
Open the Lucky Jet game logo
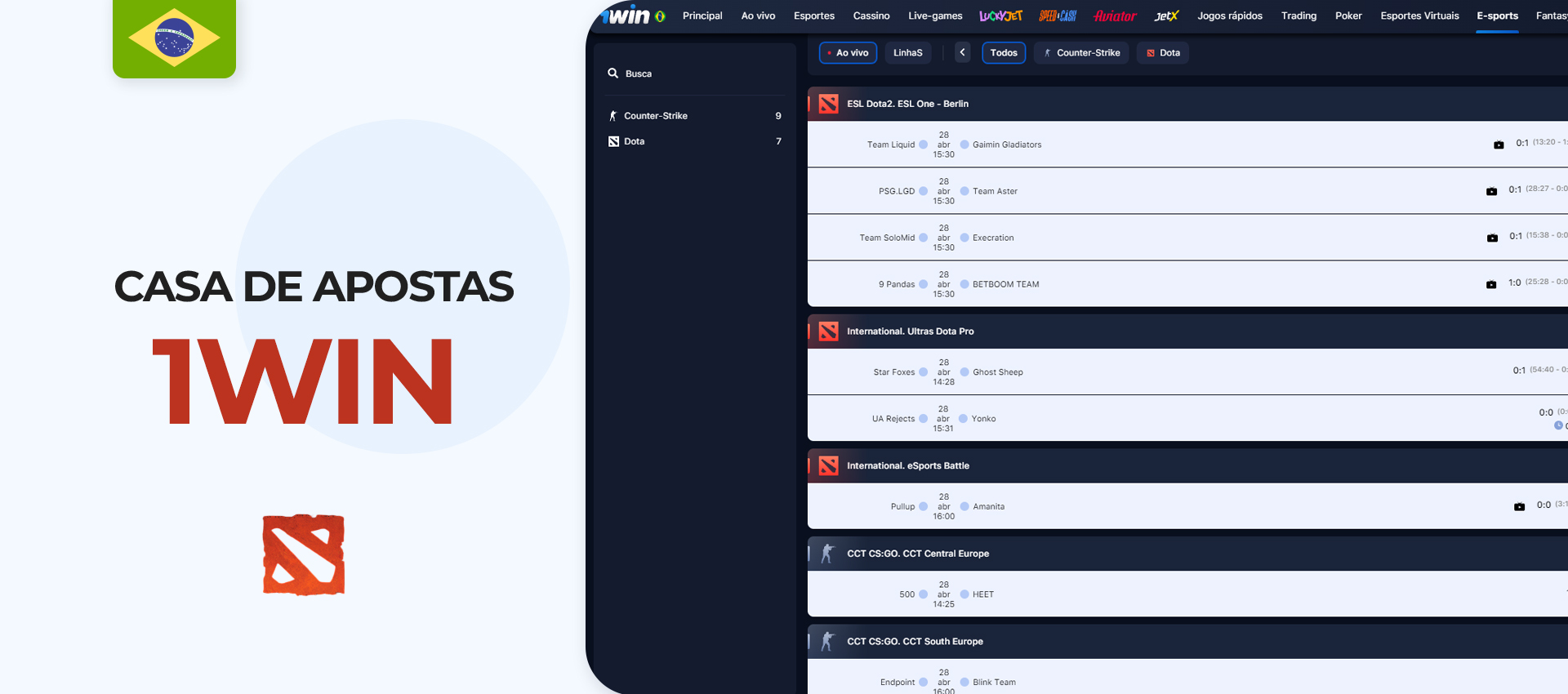click(1000, 16)
